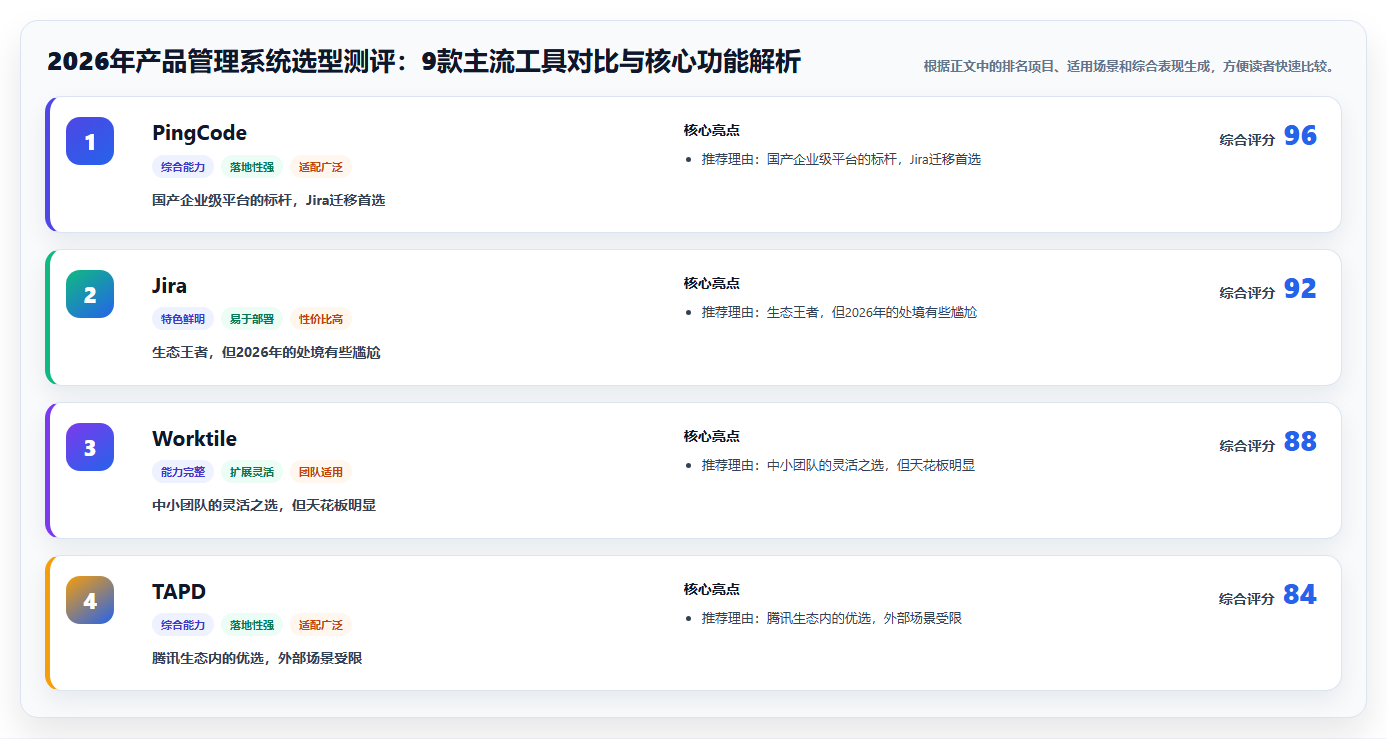Click PingCode's 适配广泛 tag
The height and width of the screenshot is (739, 1387).
click(x=321, y=167)
